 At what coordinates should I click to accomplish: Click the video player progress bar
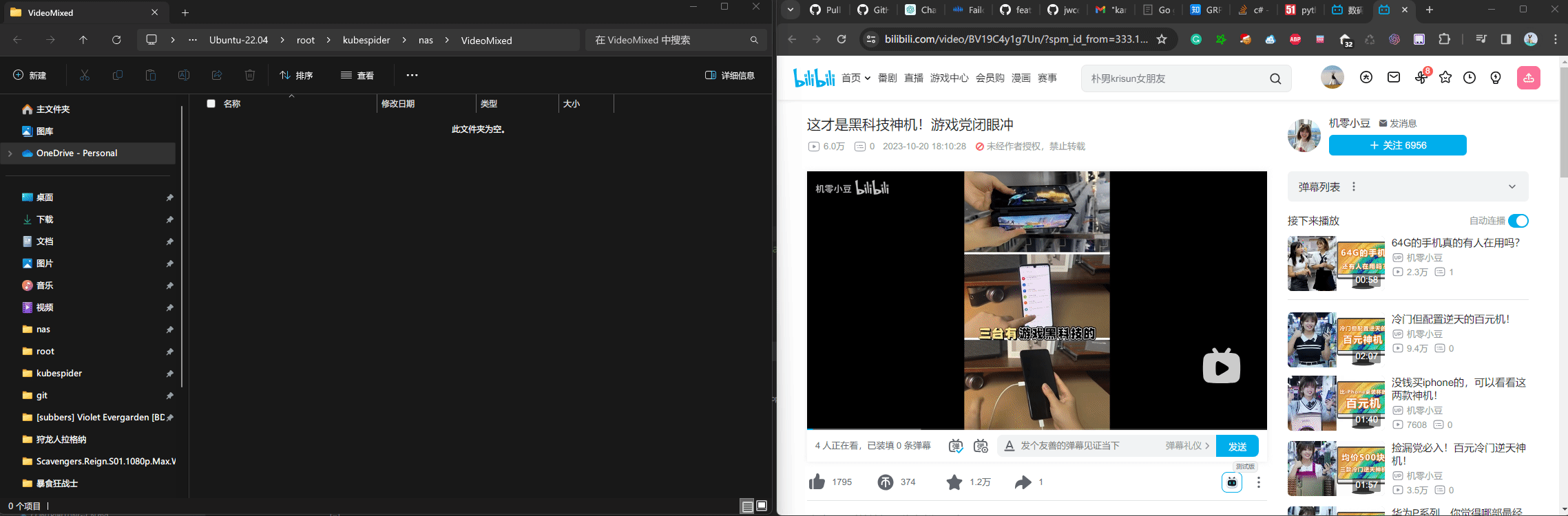[1036, 428]
